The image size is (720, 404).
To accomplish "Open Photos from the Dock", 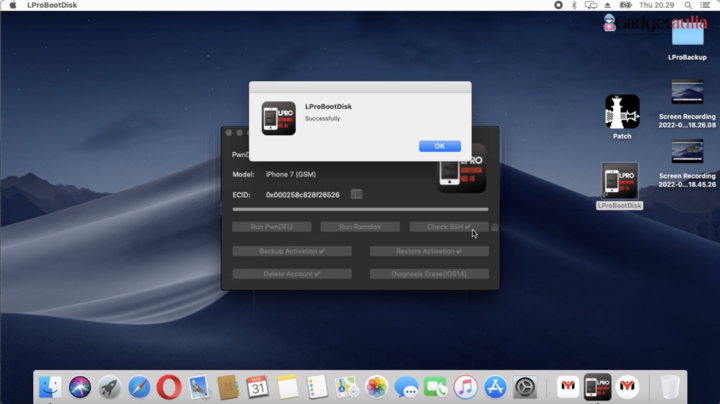I will (x=377, y=387).
